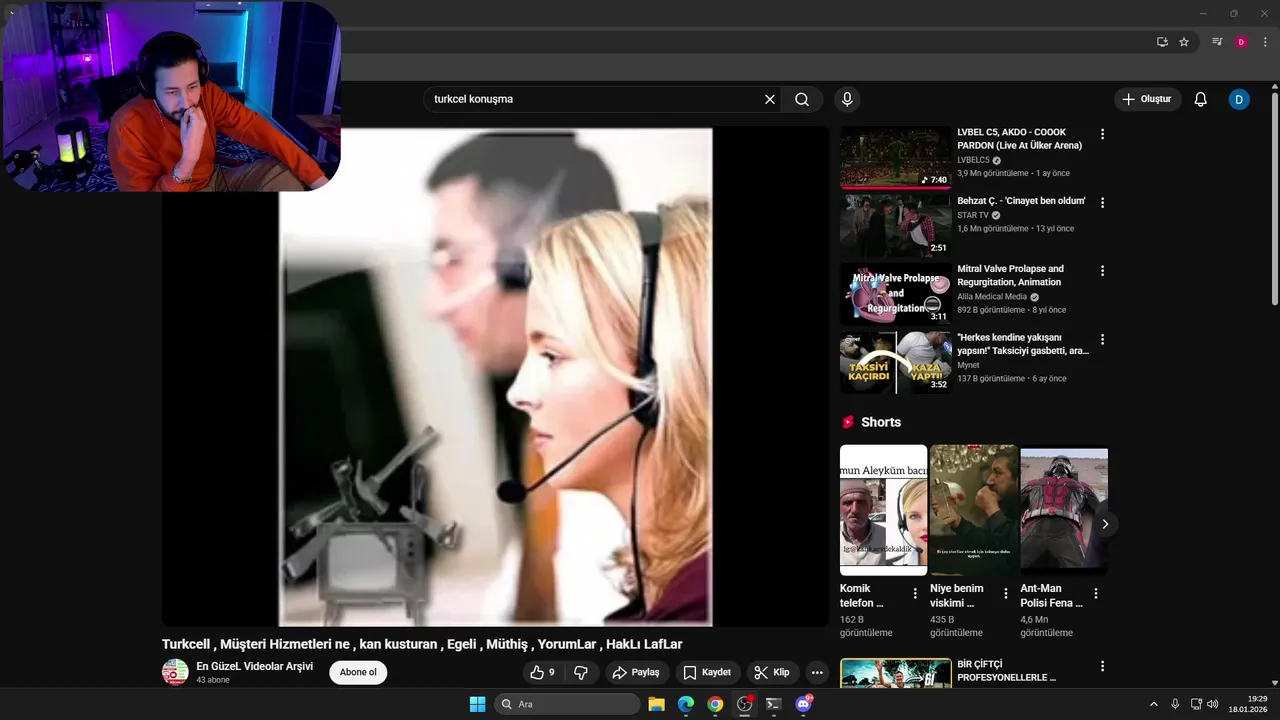
Task: Open more actions ellipsis under video
Action: coord(817,672)
